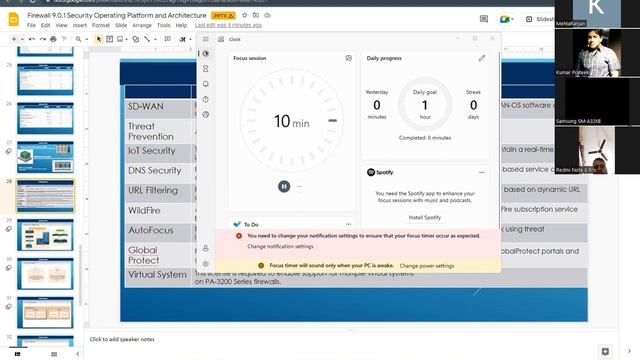Image resolution: width=640 pixels, height=360 pixels.
Task: Open the Format menu
Action: pyautogui.click(x=101, y=25)
